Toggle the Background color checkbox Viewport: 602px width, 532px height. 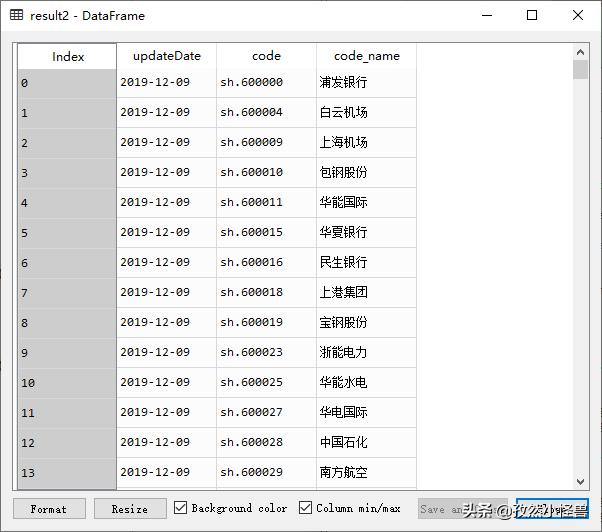pyautogui.click(x=180, y=507)
